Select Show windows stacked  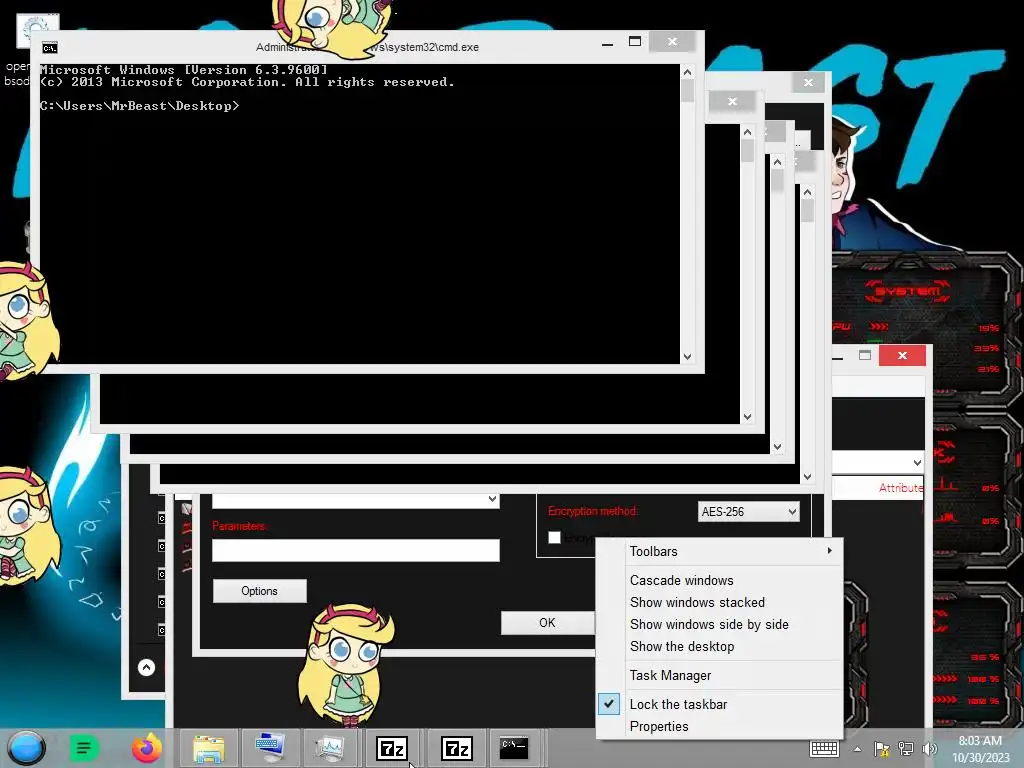point(697,602)
